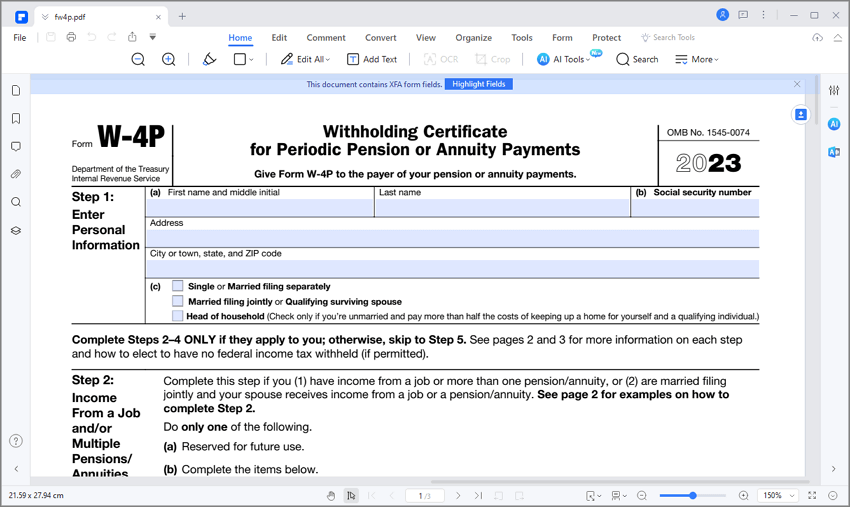The width and height of the screenshot is (850, 507).
Task: Click the Add Text button
Action: 372,60
